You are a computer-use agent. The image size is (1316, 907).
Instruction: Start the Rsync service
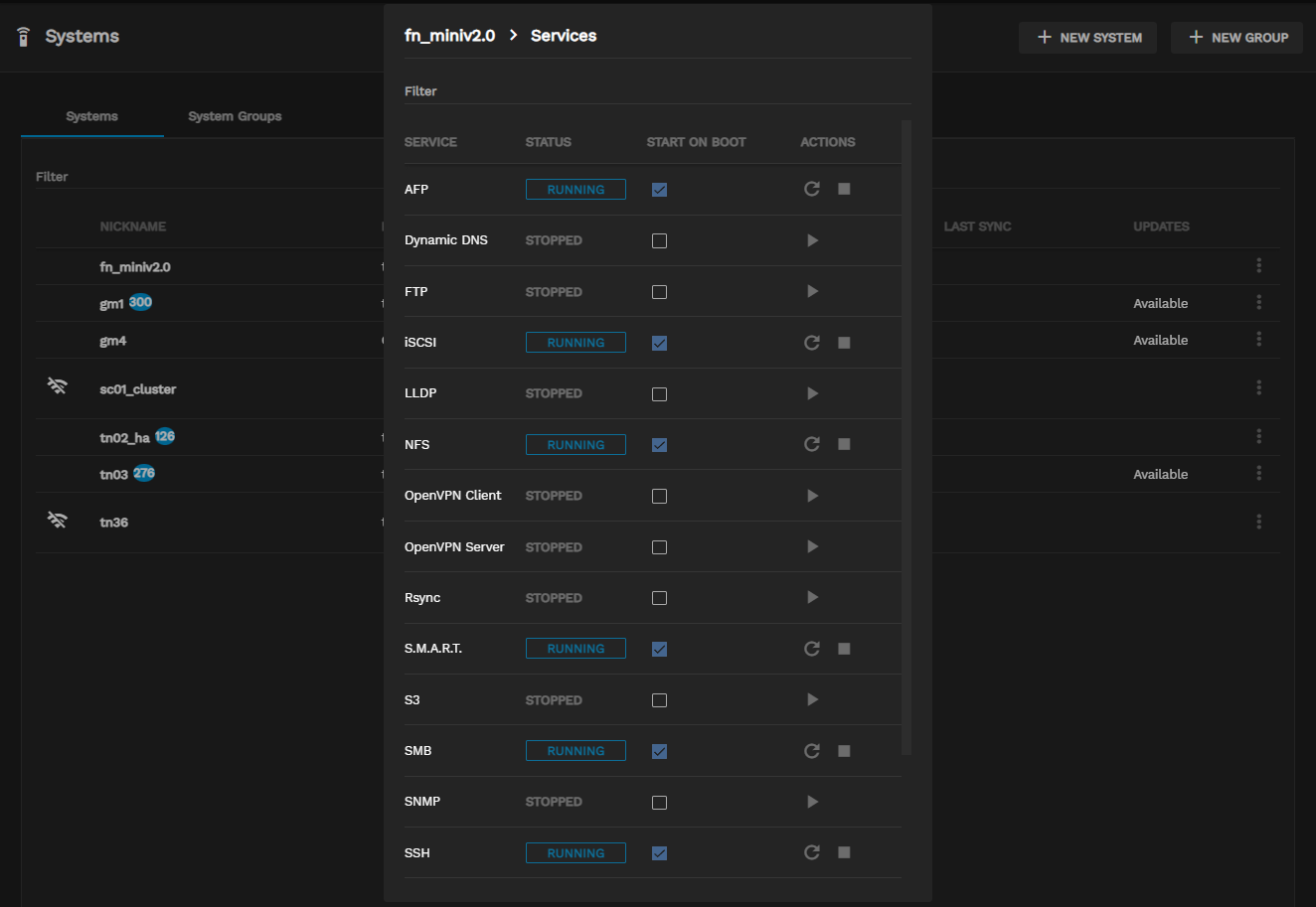coord(812,597)
